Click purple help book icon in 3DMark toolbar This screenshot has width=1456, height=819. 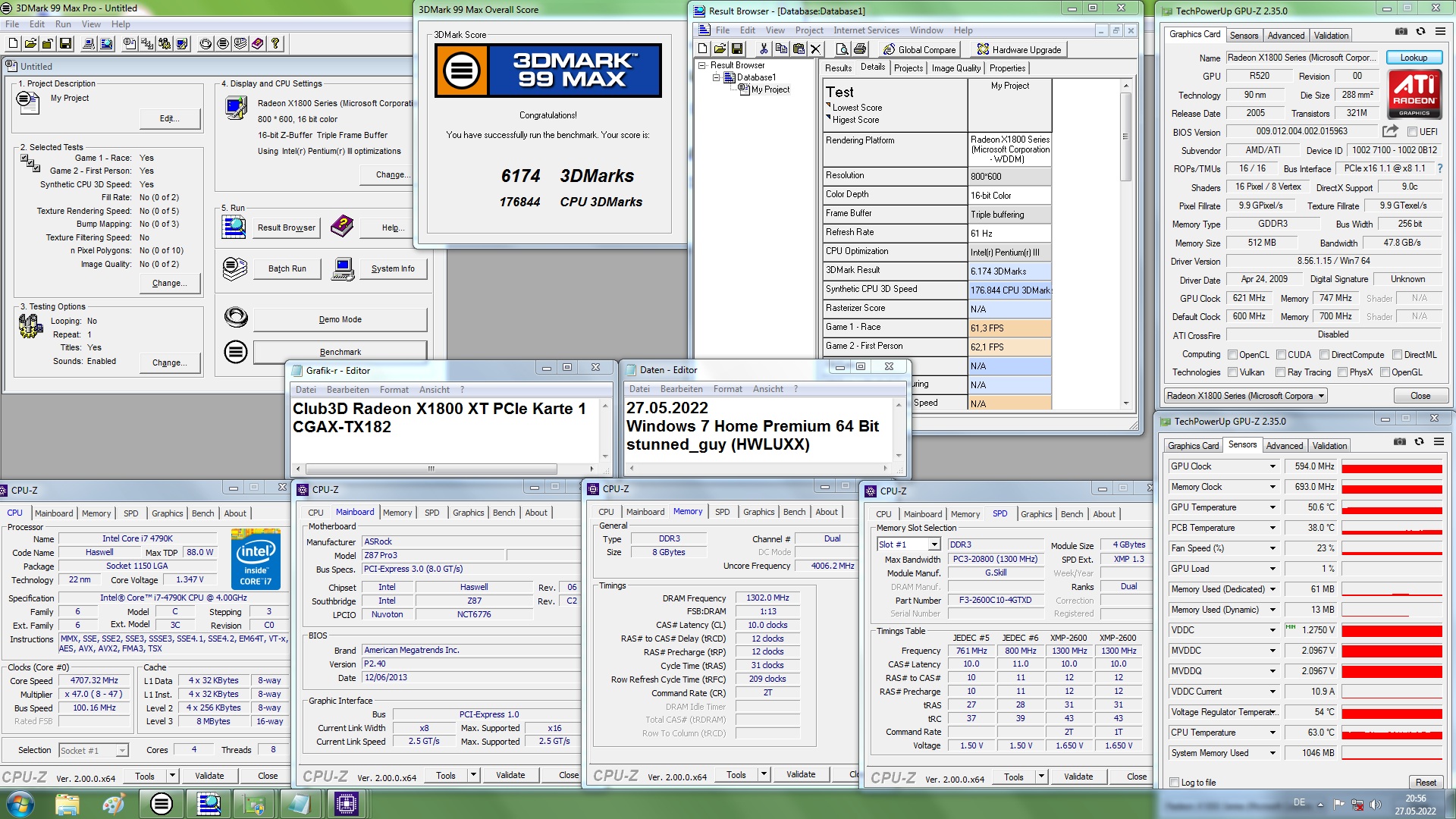pos(258,44)
